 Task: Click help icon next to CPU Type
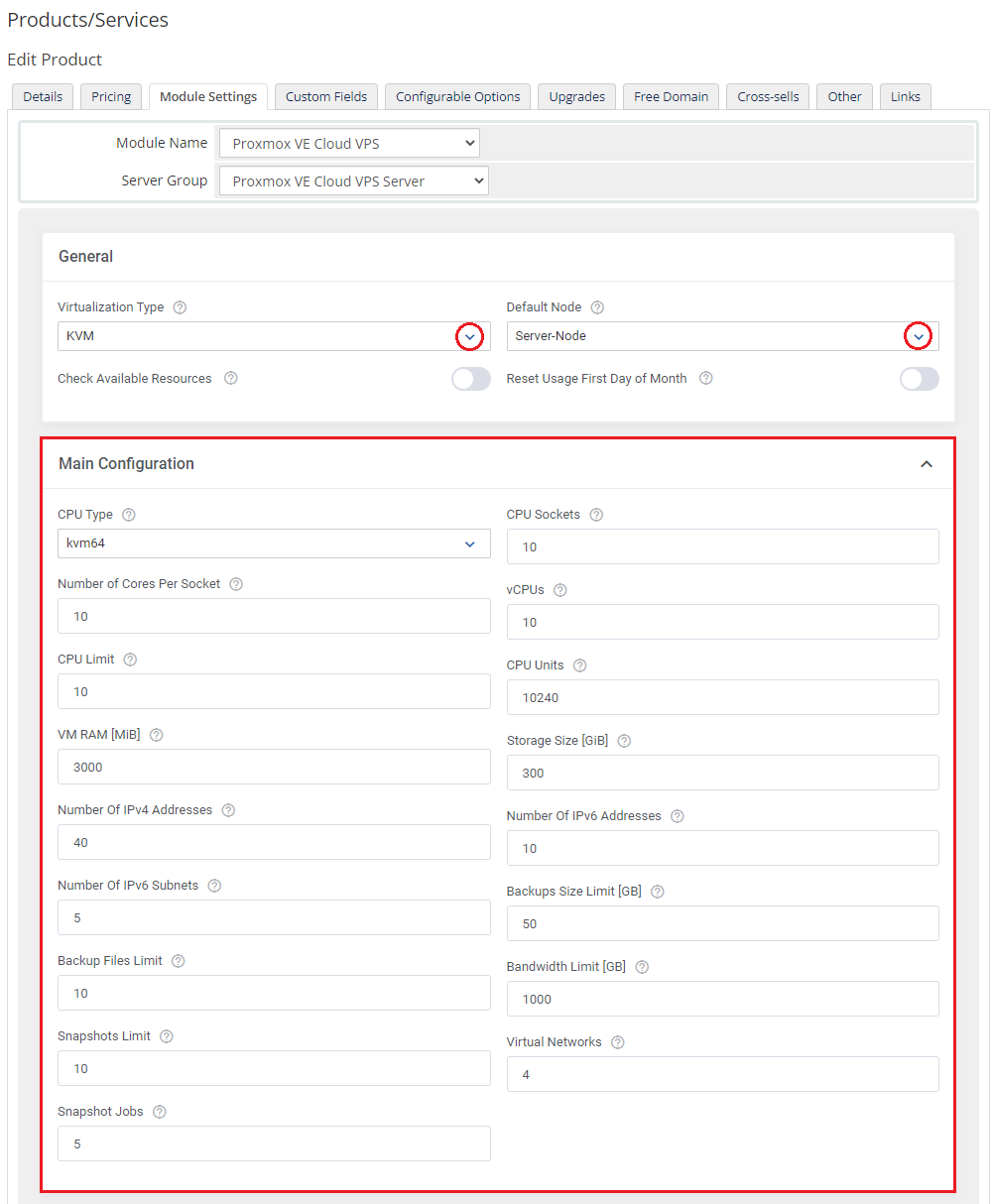pos(129,515)
